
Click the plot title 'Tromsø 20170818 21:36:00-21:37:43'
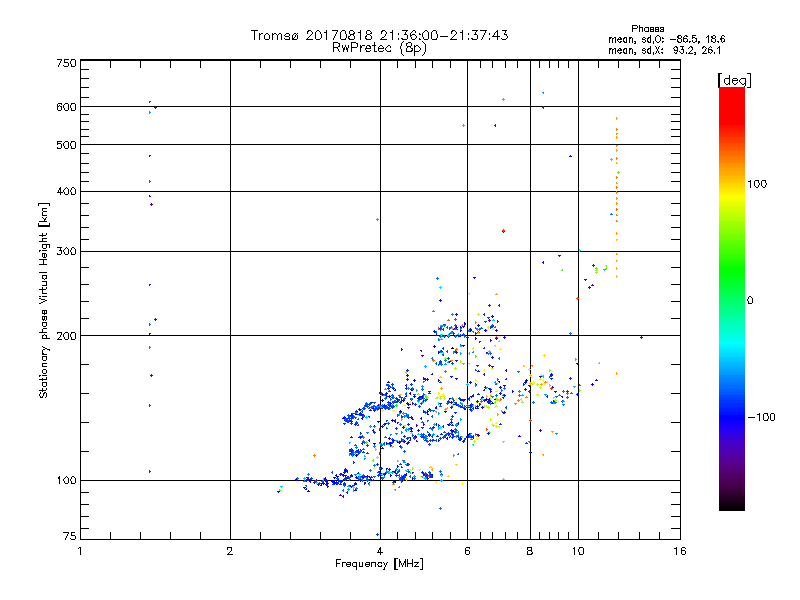(x=379, y=35)
